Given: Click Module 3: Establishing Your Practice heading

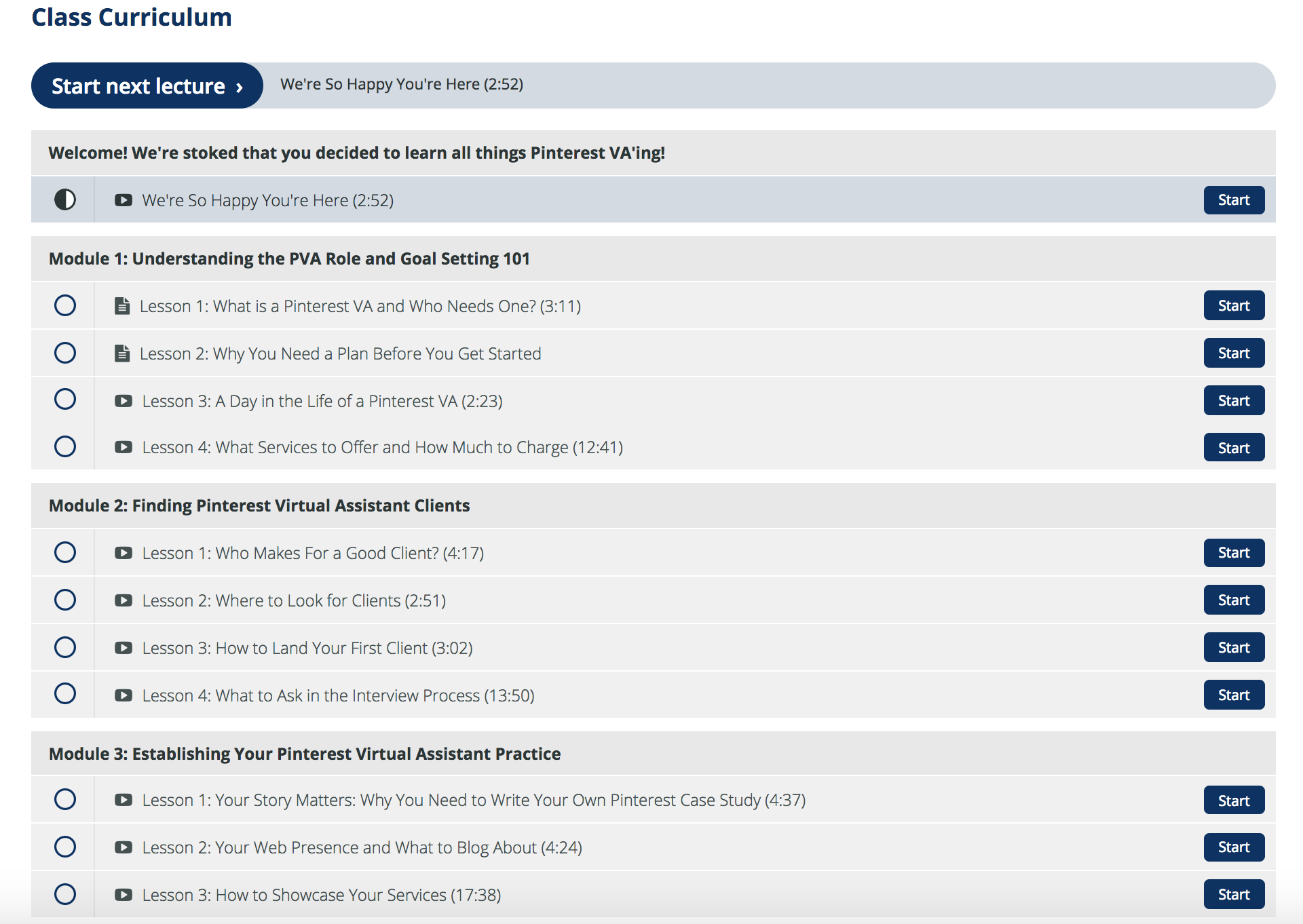Looking at the screenshot, I should click(305, 754).
